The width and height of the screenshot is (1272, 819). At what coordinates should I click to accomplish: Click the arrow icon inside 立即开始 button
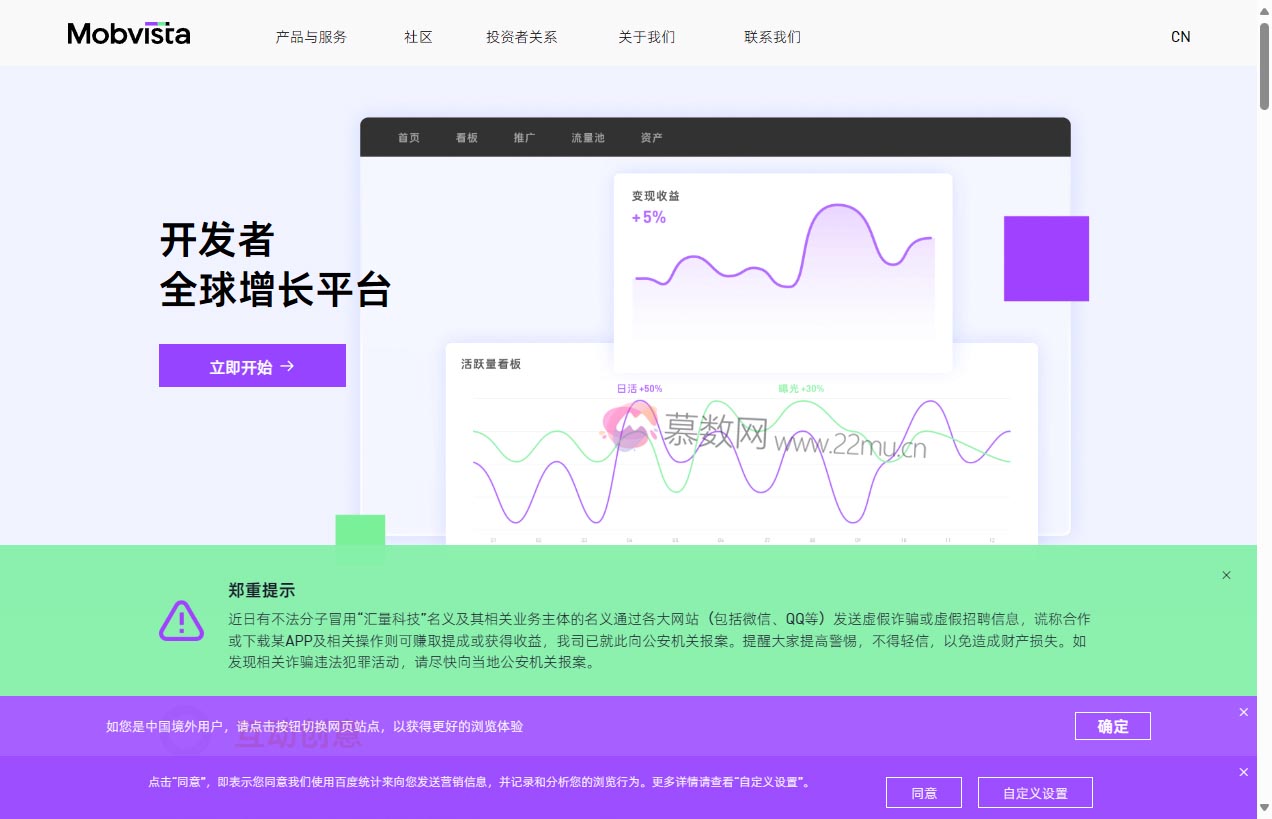(287, 366)
